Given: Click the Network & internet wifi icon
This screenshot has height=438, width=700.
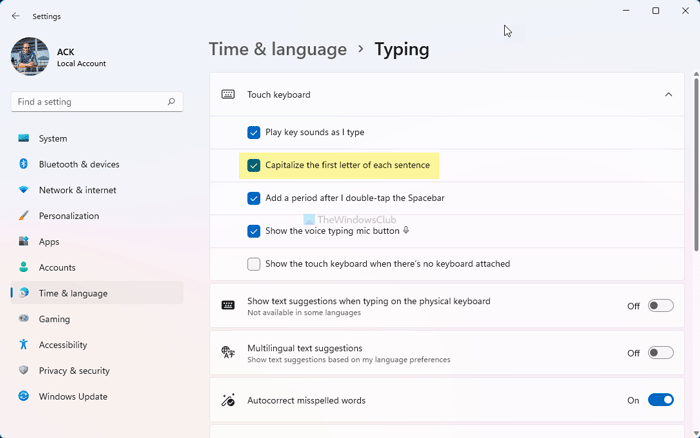Looking at the screenshot, I should 23,190.
